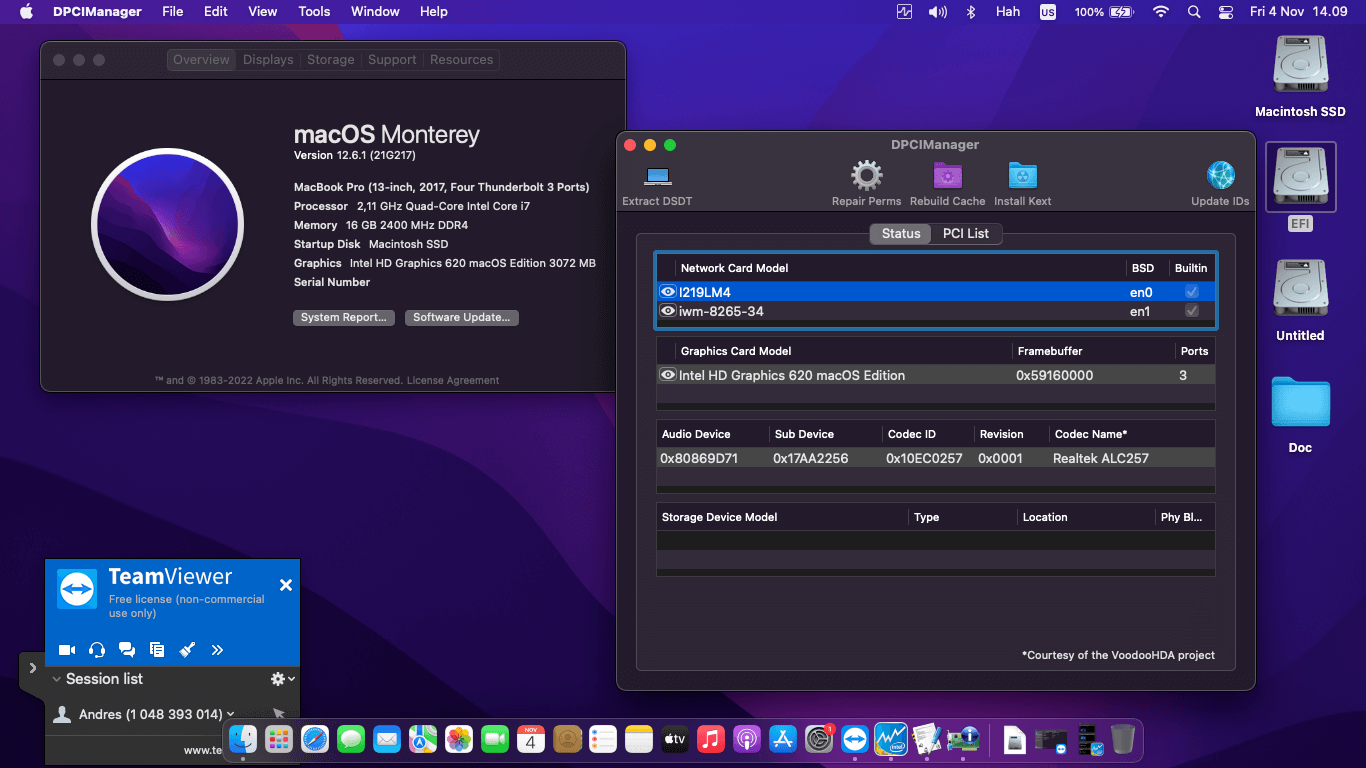Toggle eye icon for Intel HD Graphics 620
The height and width of the screenshot is (768, 1366).
click(667, 374)
